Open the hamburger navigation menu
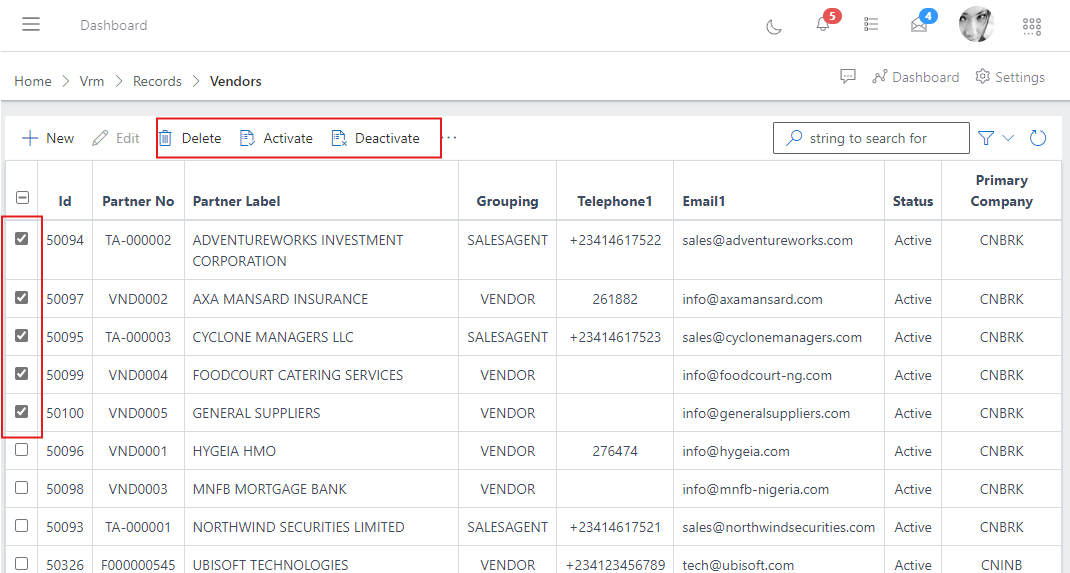The height and width of the screenshot is (573, 1070). click(31, 25)
